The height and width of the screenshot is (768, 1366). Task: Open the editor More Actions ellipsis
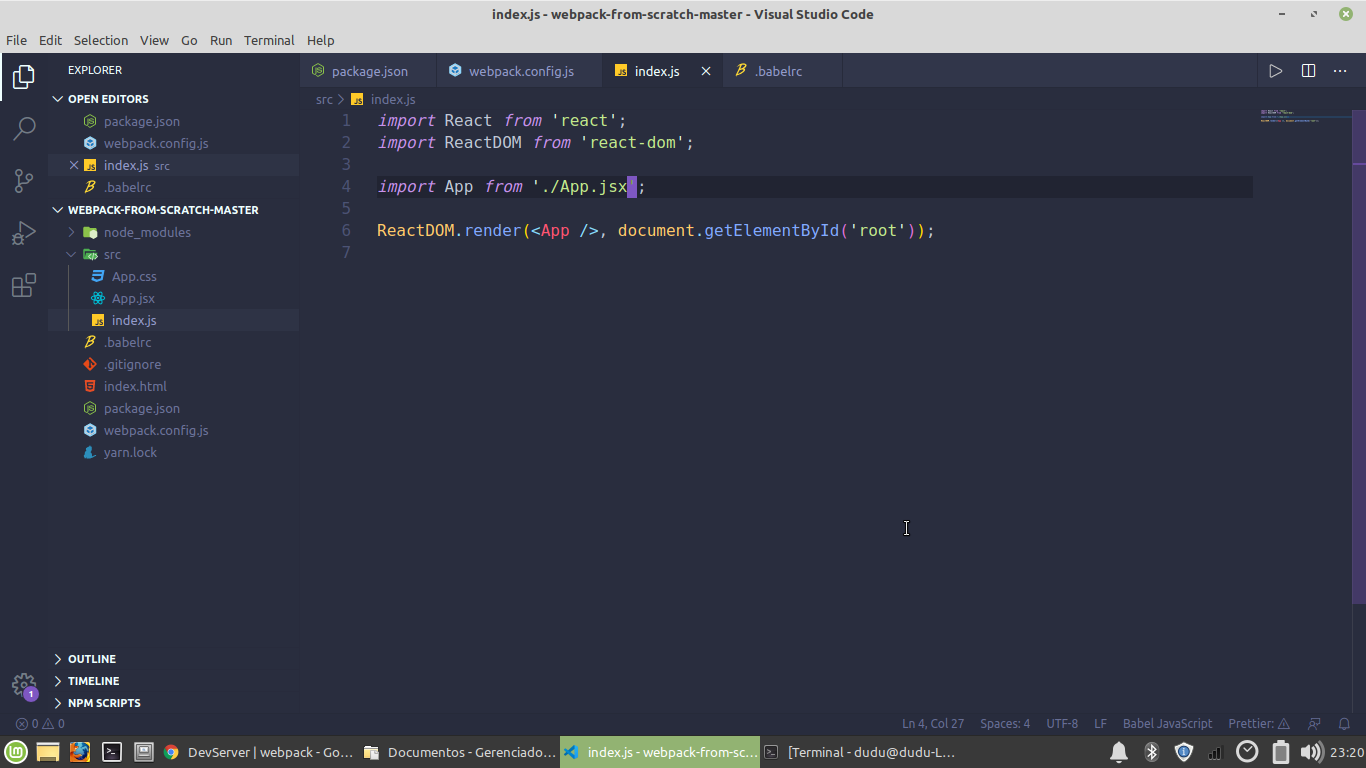click(1340, 71)
